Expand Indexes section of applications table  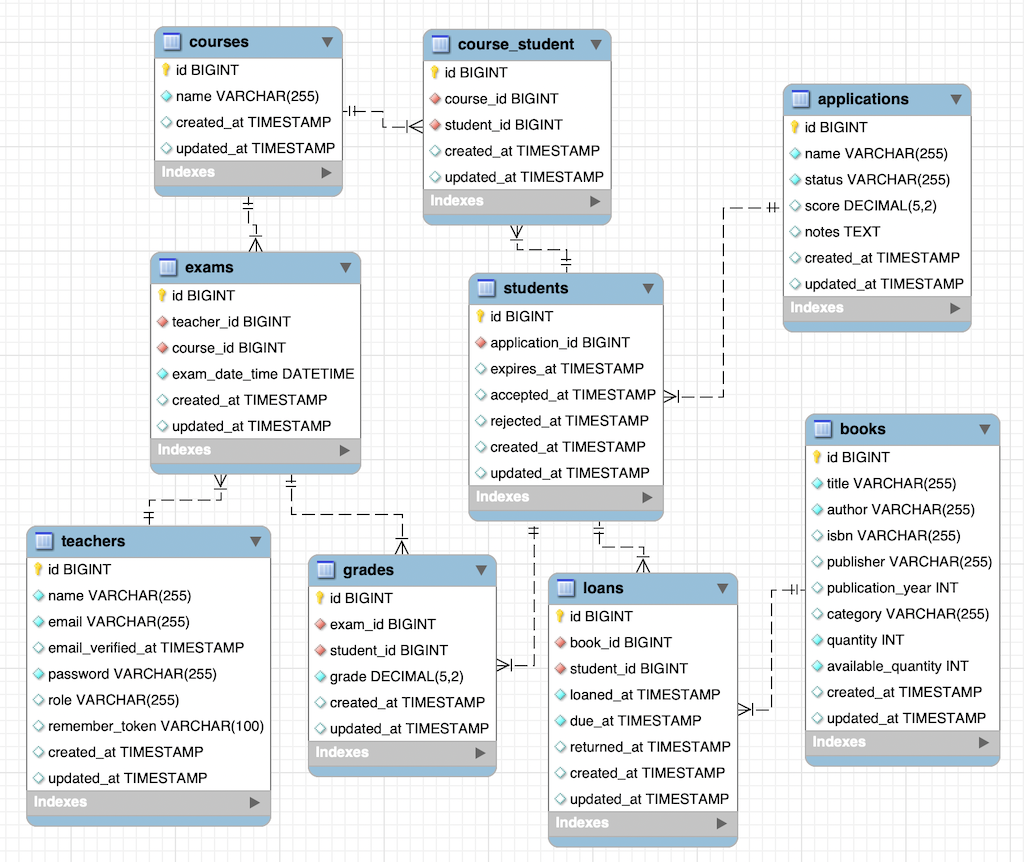[955, 308]
